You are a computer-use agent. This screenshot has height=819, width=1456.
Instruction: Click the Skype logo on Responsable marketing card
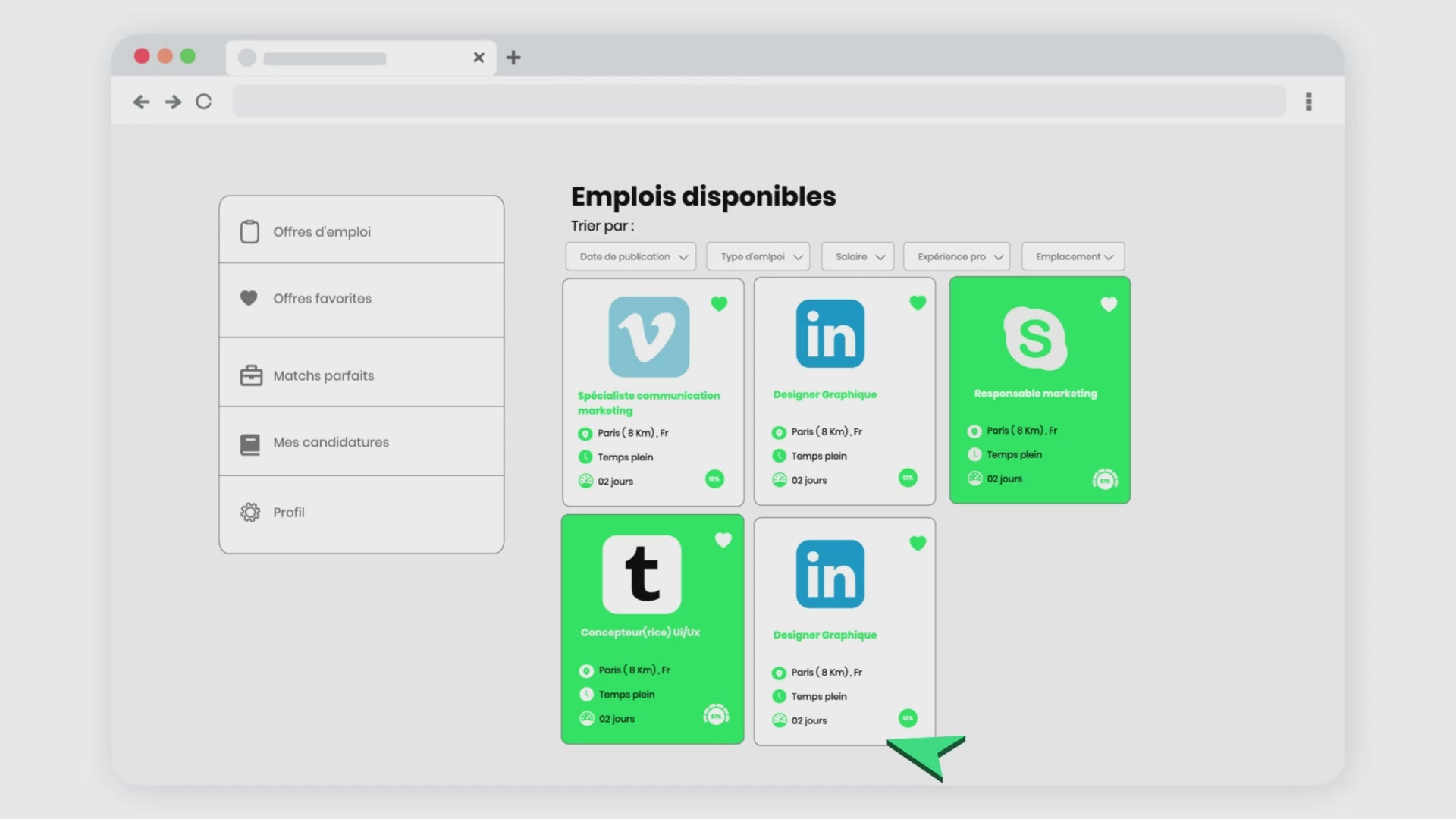tap(1035, 338)
